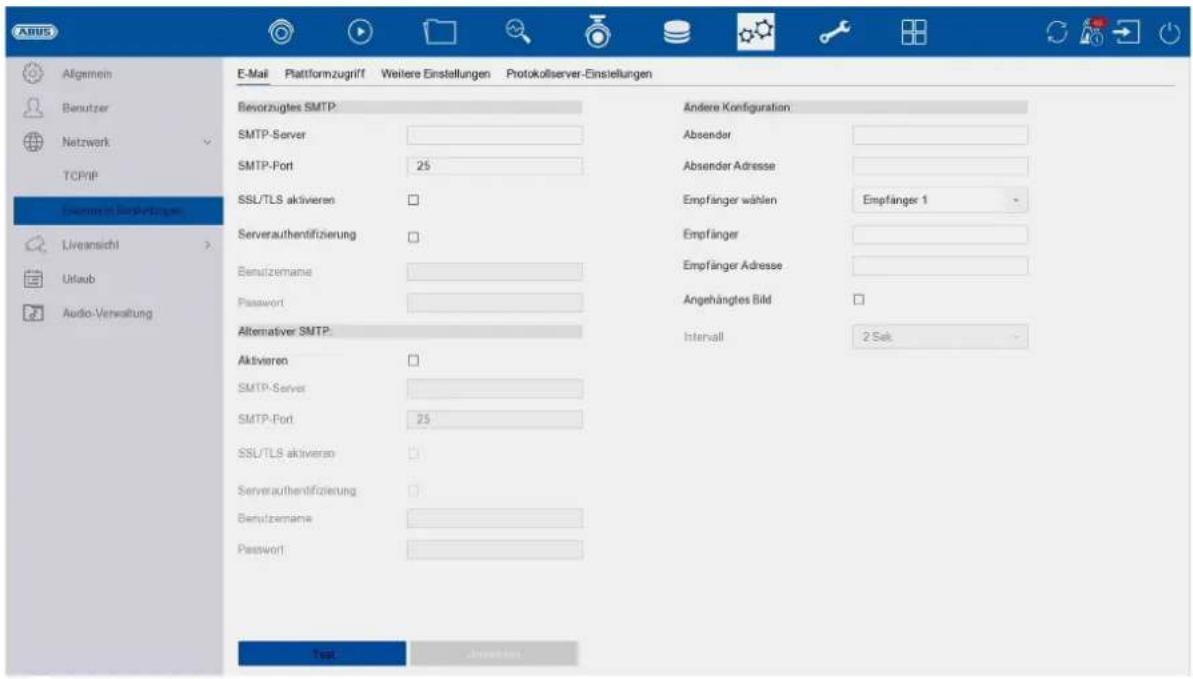1193x679 pixels.
Task: Open the Protokollserver-Einstellungen tab
Action: point(579,74)
